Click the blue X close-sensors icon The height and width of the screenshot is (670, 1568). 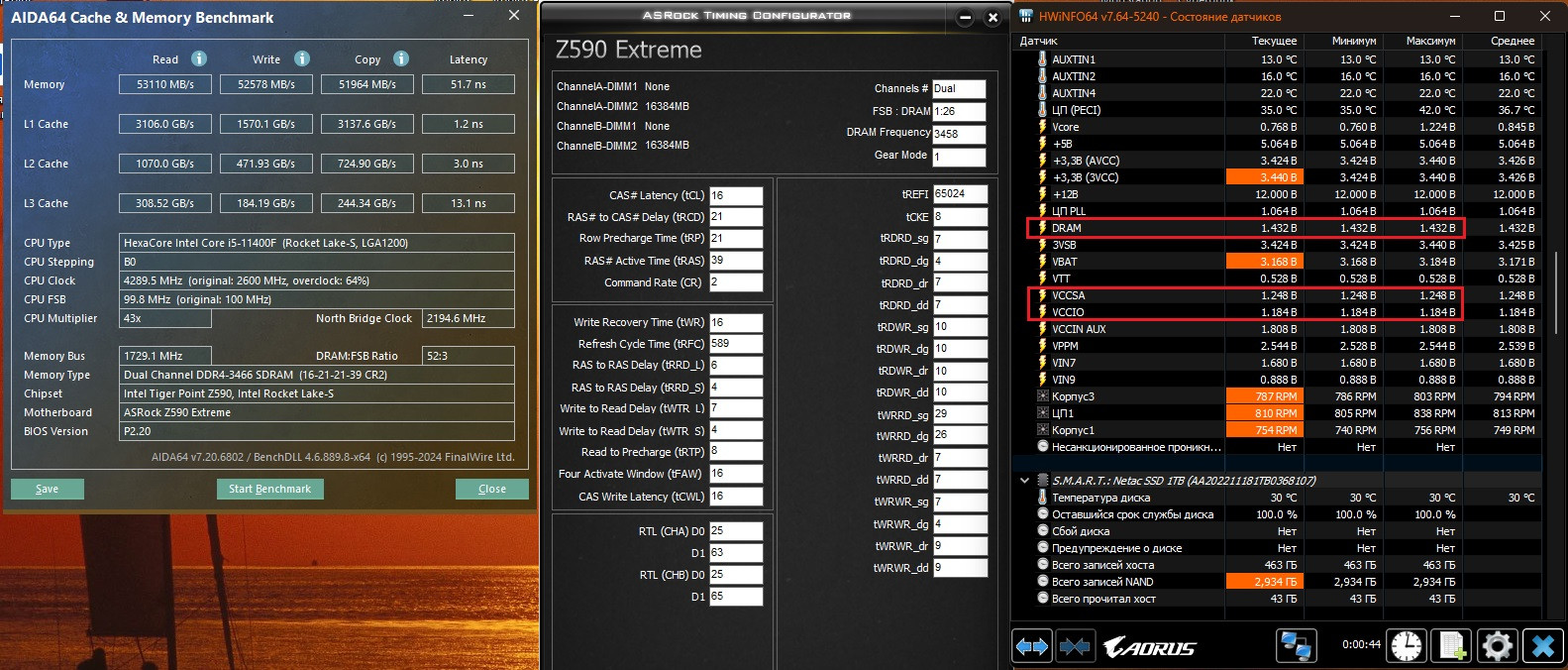[x=1542, y=646]
